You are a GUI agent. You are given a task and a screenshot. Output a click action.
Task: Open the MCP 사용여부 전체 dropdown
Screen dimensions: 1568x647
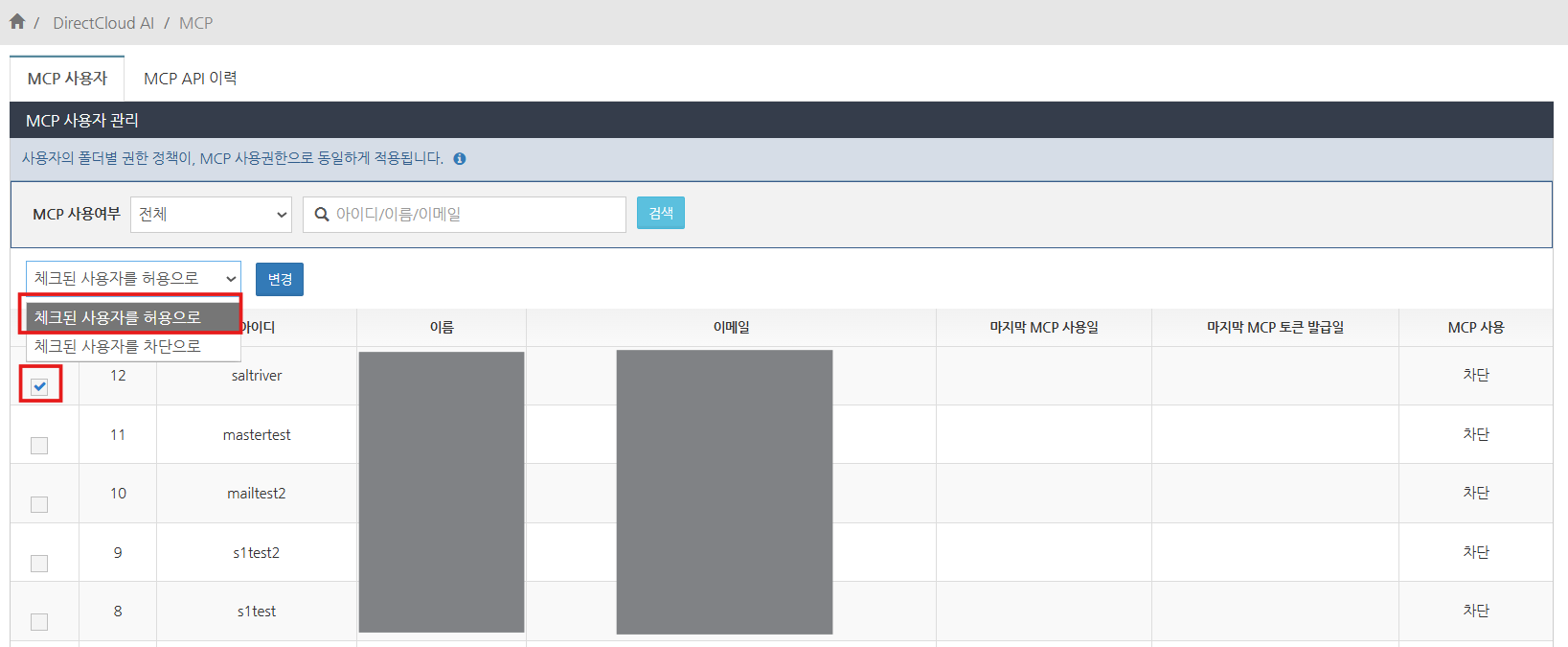[x=211, y=215]
